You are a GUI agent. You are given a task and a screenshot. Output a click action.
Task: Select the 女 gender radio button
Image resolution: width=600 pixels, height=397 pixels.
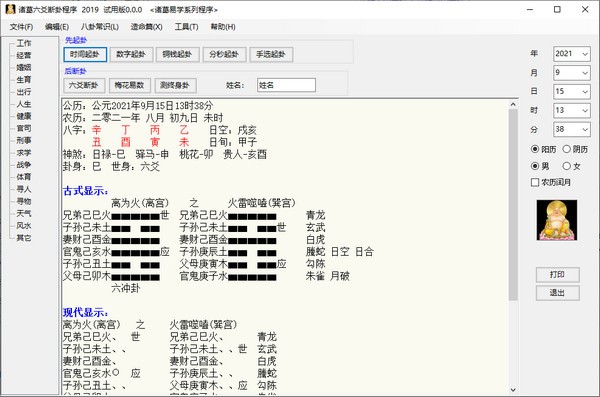coord(572,166)
